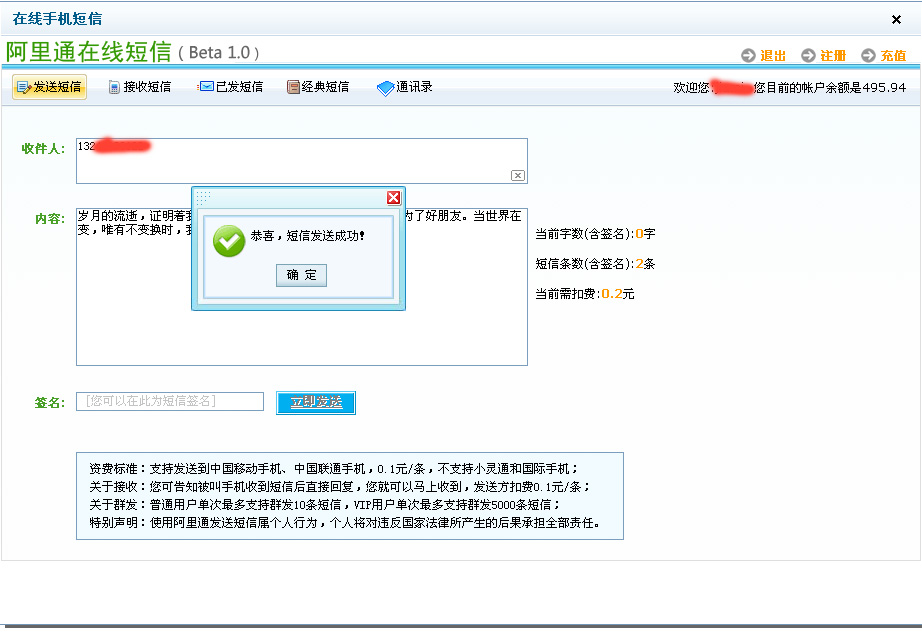The height and width of the screenshot is (632, 922).
Task: Click the 注册 register link
Action: click(x=833, y=56)
